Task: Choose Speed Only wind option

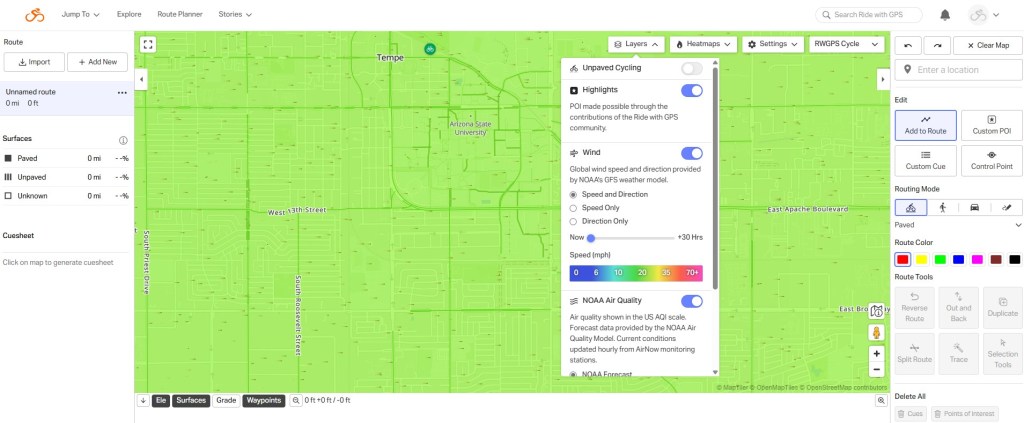Action: (x=573, y=208)
